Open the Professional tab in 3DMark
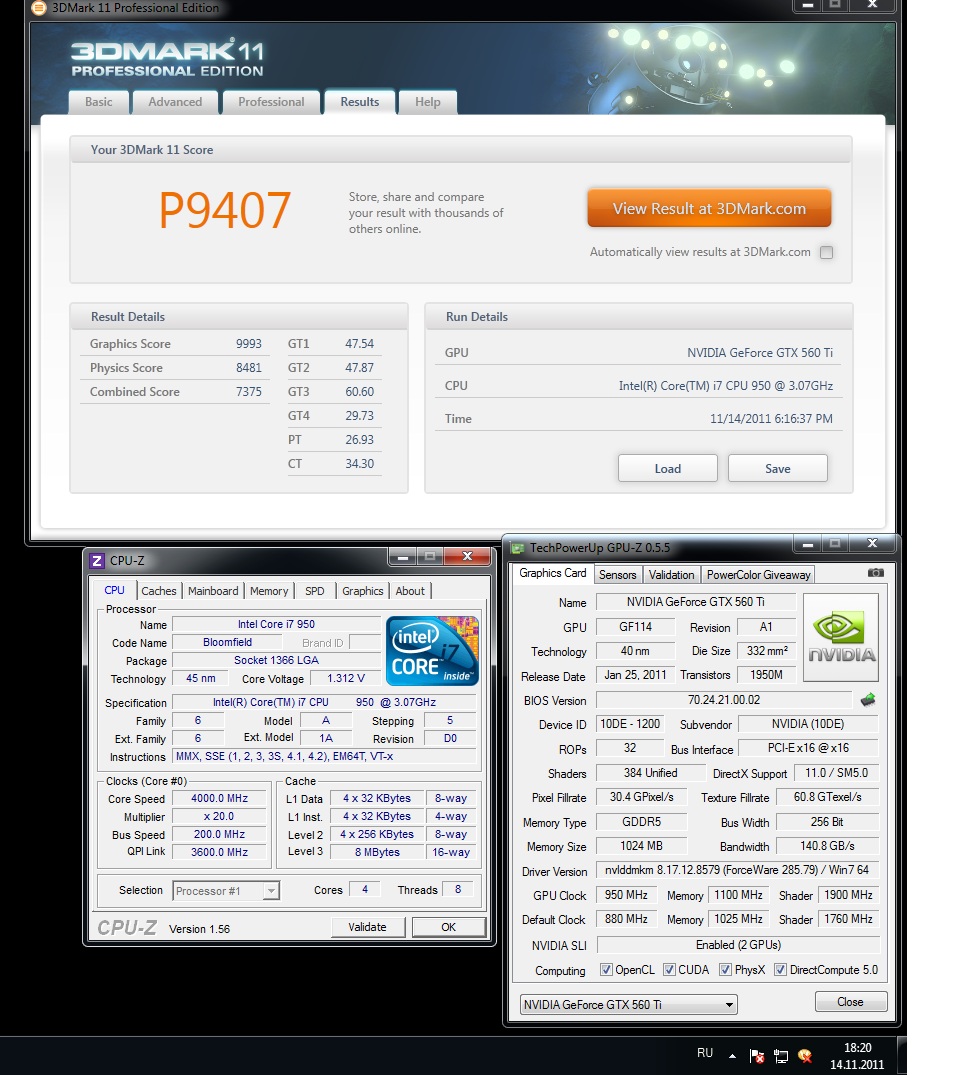The height and width of the screenshot is (1075, 976). click(x=271, y=102)
